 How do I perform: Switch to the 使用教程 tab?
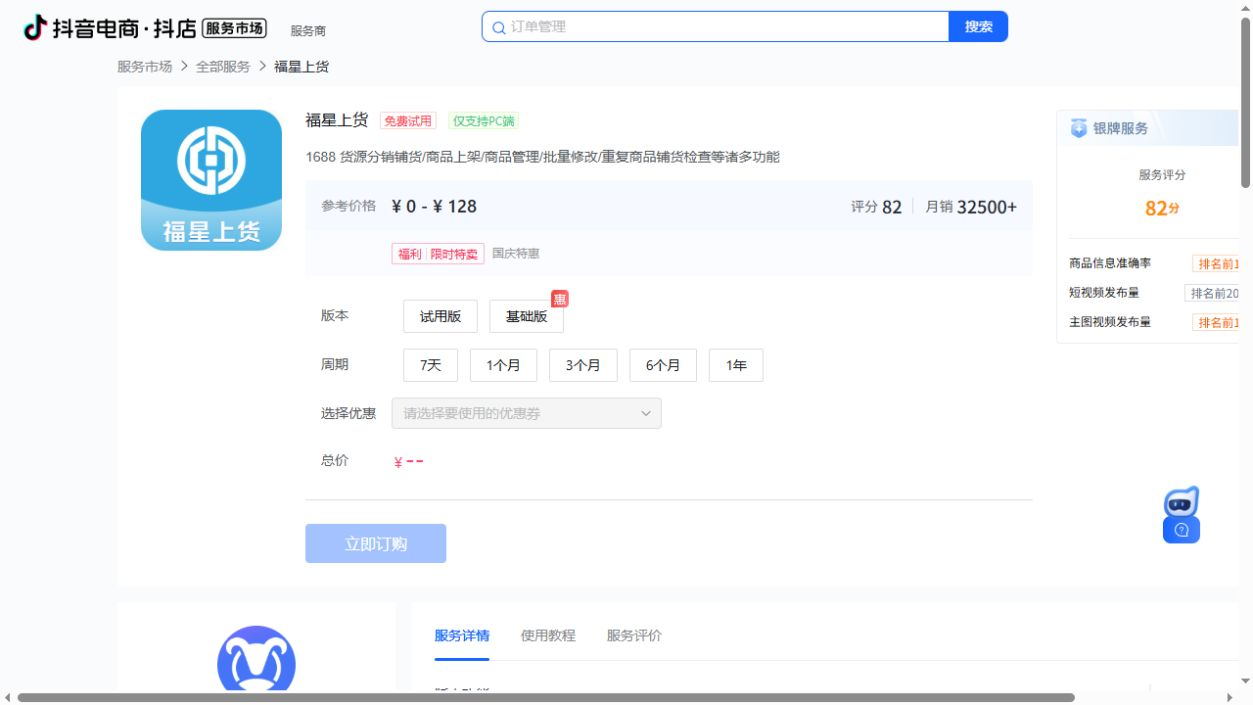(548, 635)
